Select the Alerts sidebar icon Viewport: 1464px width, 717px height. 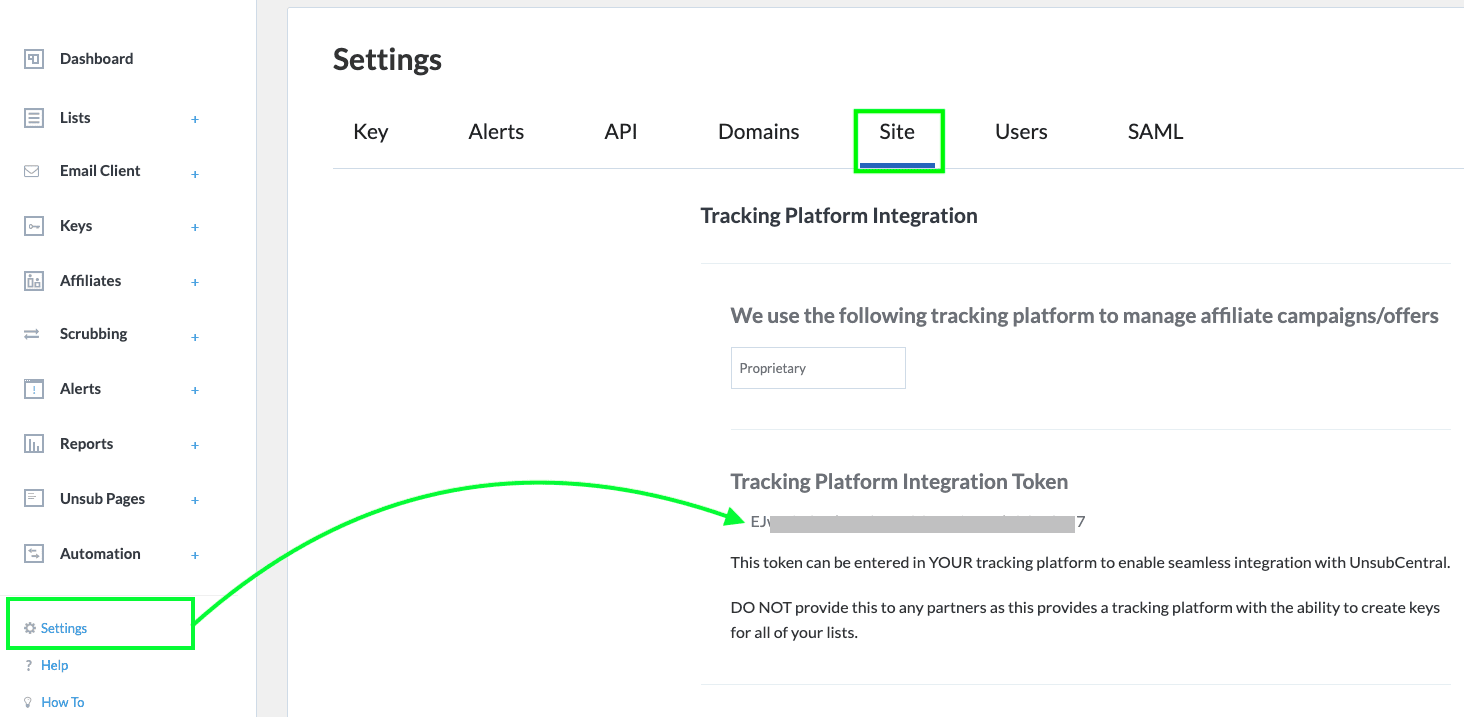tap(34, 389)
